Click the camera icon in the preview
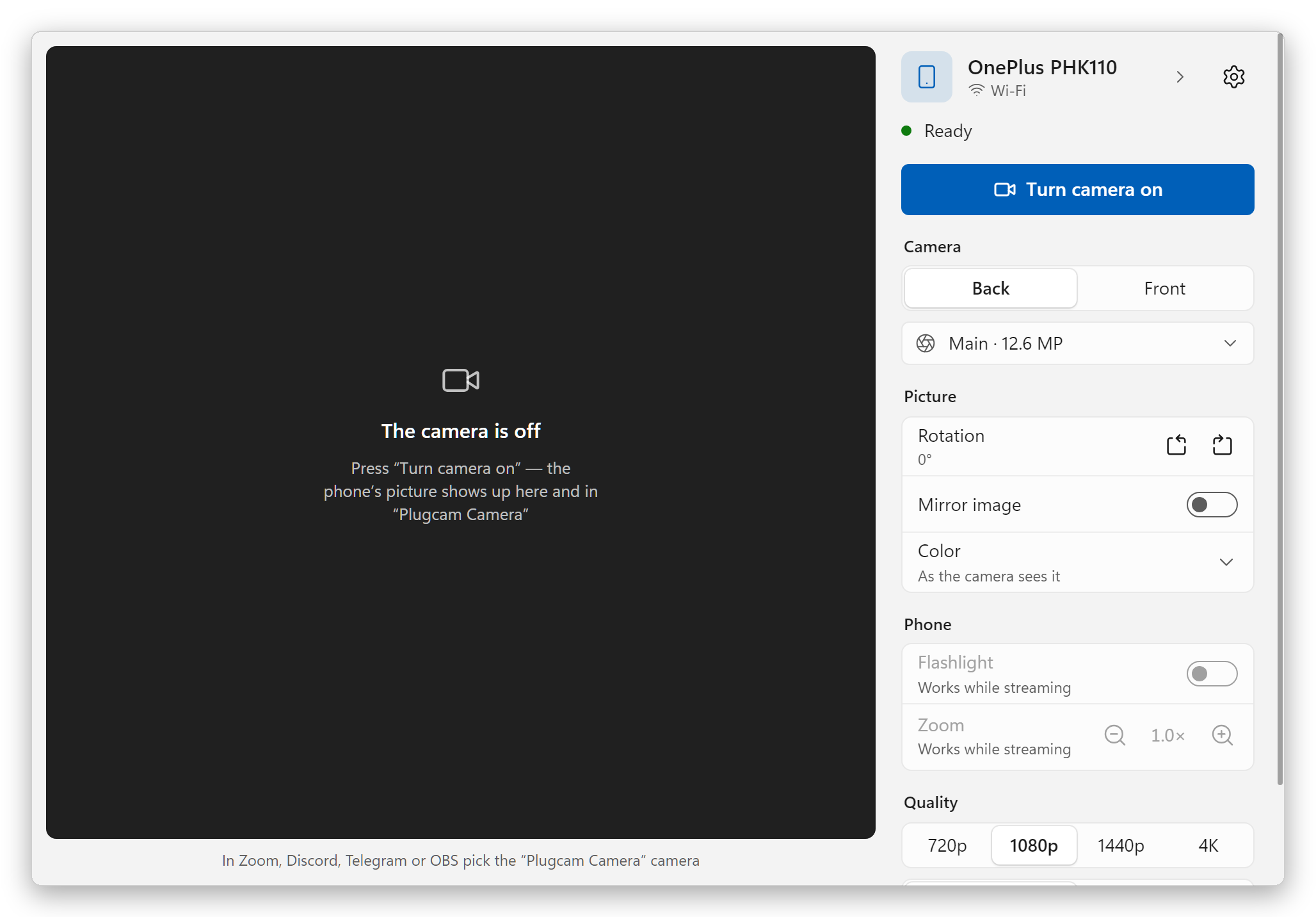The image size is (1316, 917). [461, 380]
